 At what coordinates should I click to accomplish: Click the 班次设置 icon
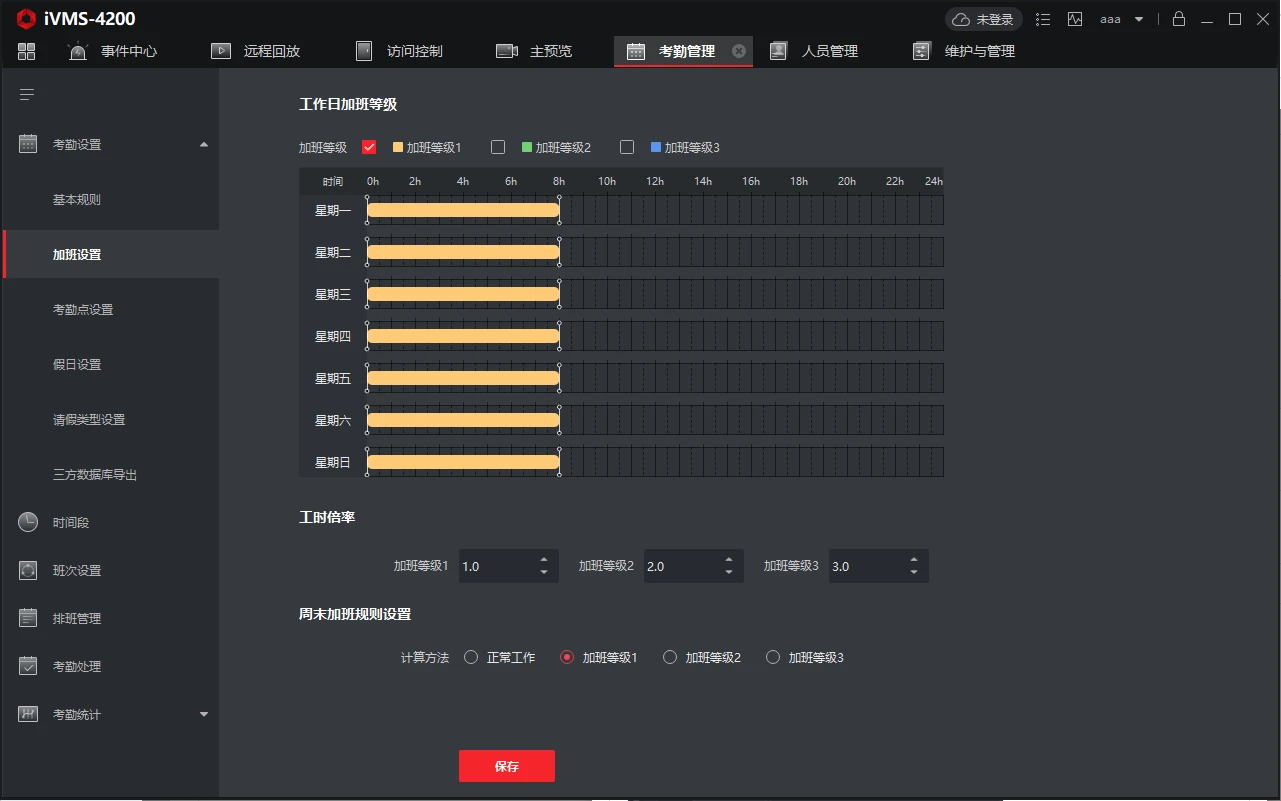click(x=28, y=570)
